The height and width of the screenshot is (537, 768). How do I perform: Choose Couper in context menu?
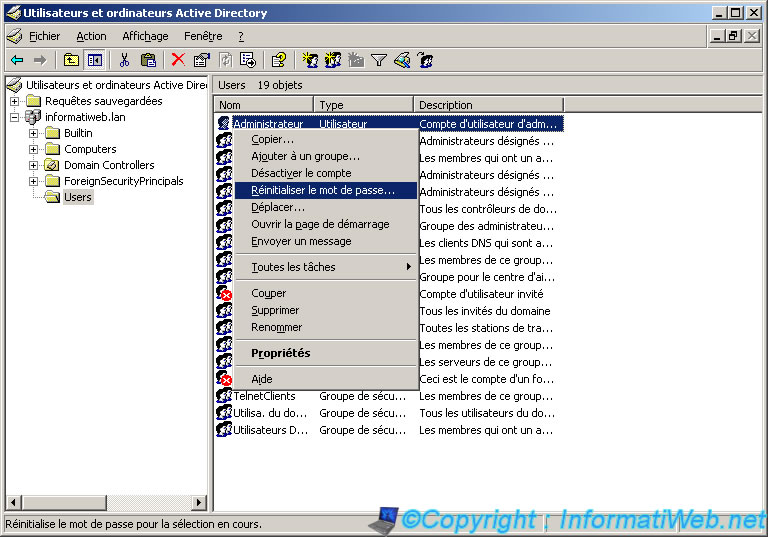326,293
